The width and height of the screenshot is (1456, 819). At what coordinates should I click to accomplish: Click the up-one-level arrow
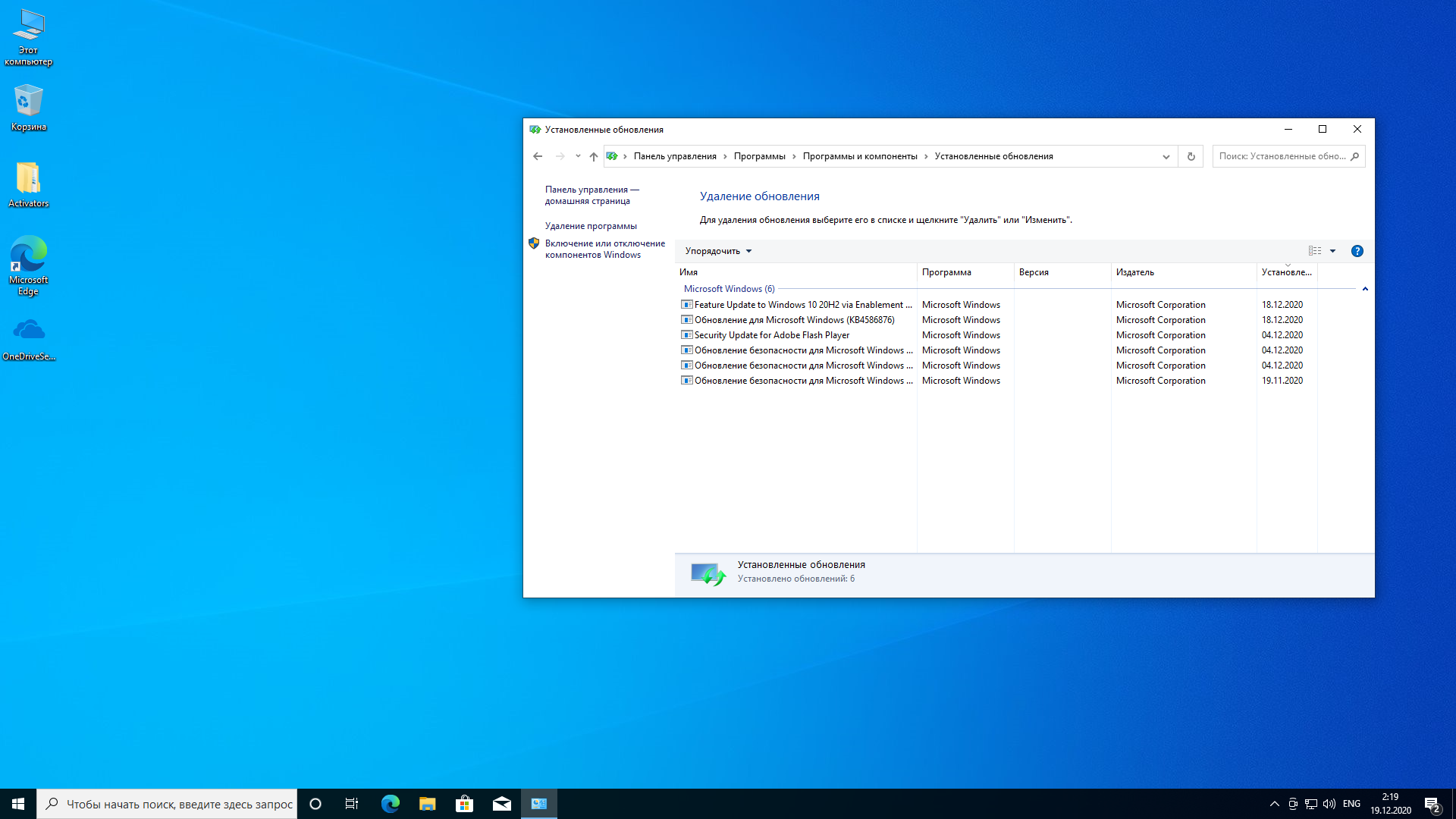click(594, 156)
